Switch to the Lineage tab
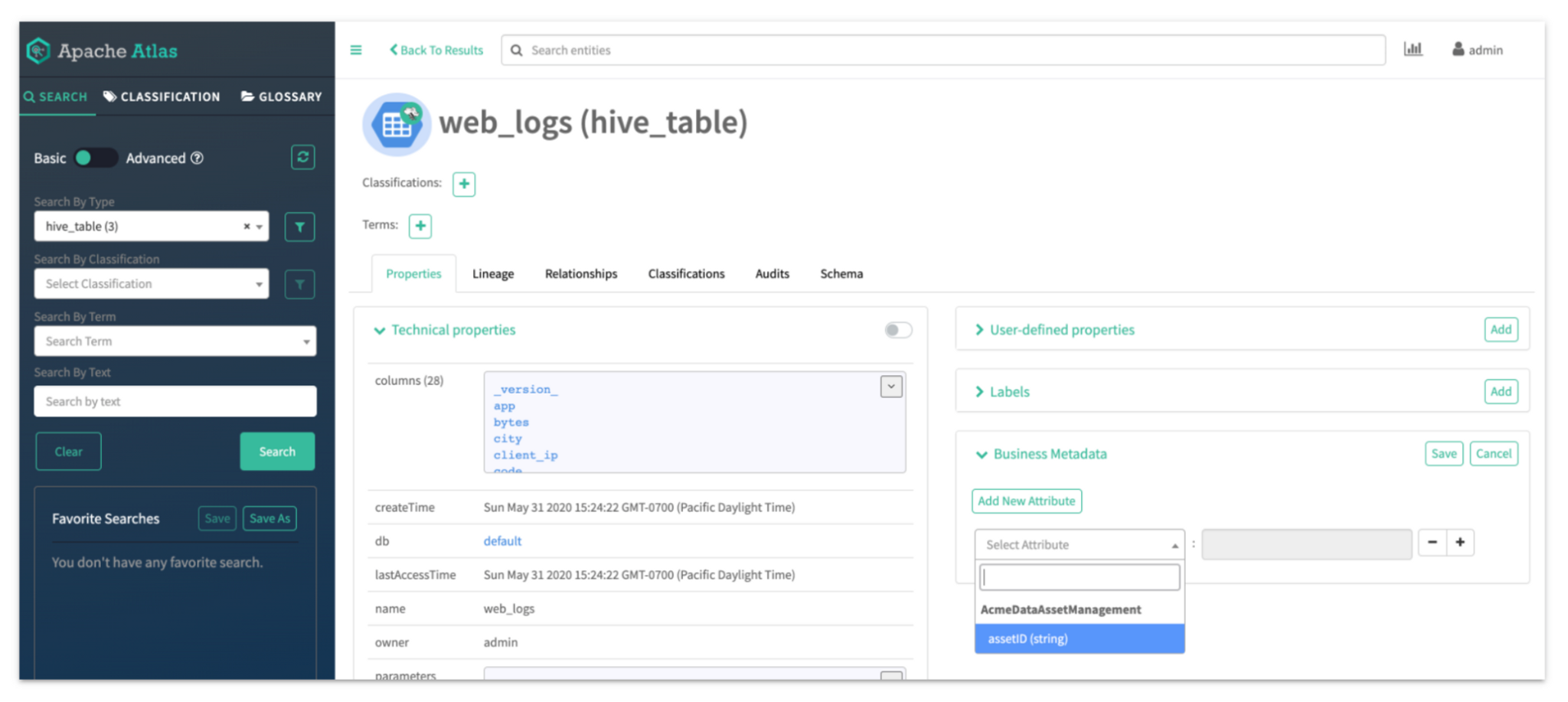 coord(493,274)
